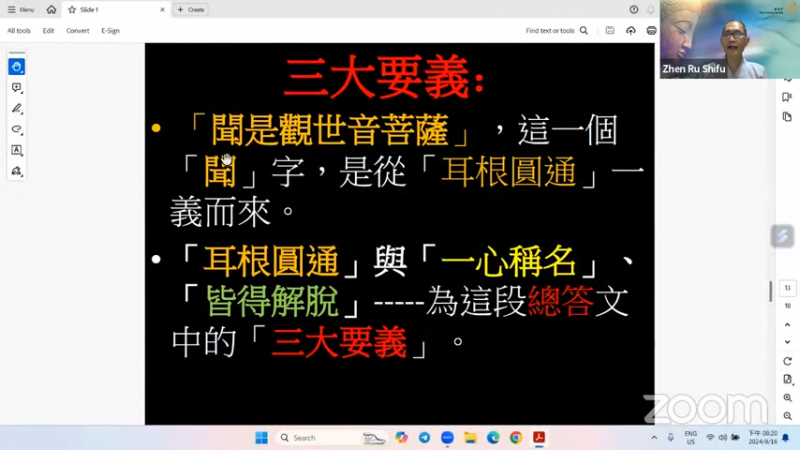Open the Windows Start menu
Viewport: 800px width, 450px height.
click(x=261, y=438)
